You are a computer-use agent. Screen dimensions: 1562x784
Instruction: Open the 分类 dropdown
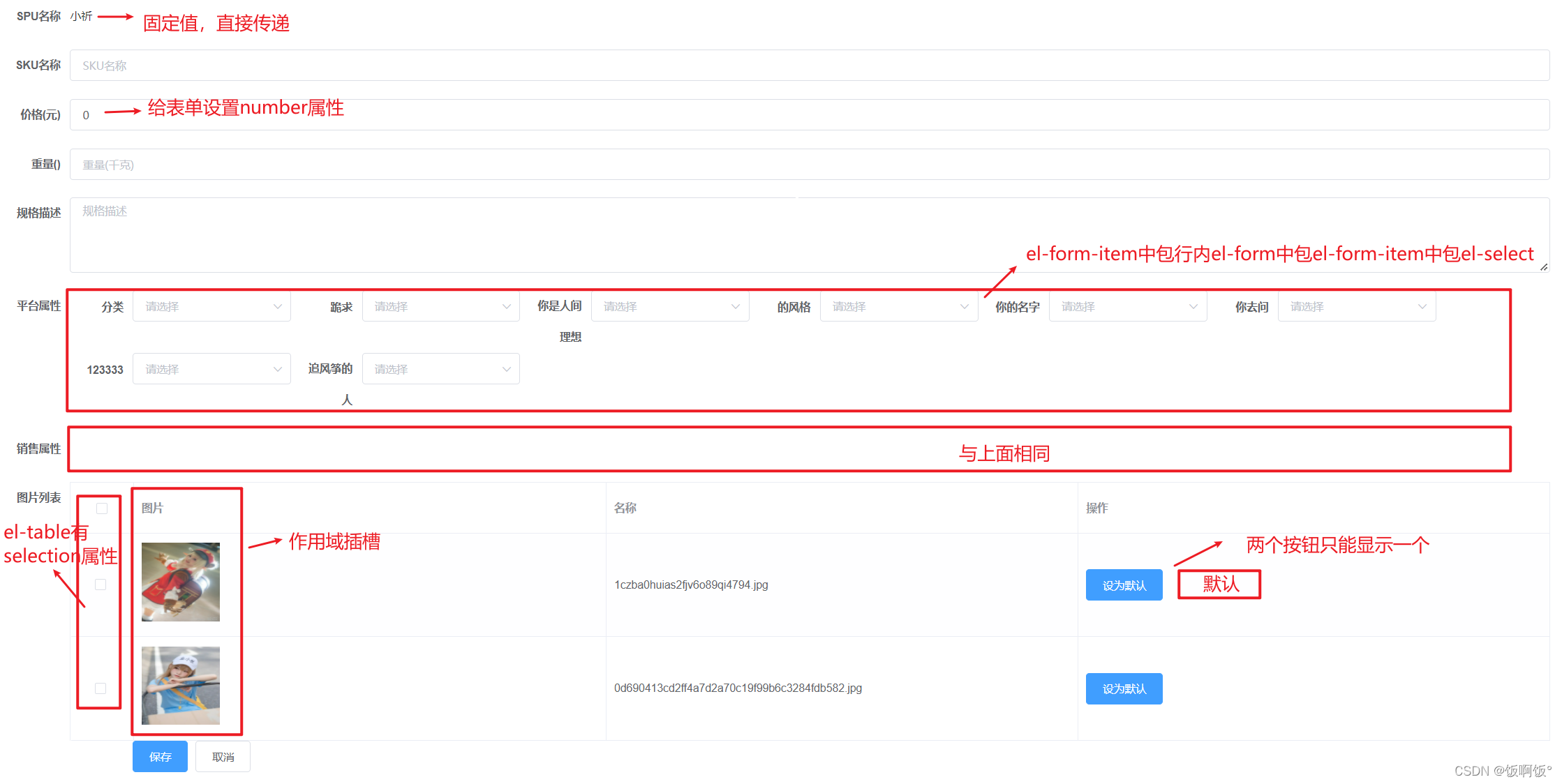(211, 306)
